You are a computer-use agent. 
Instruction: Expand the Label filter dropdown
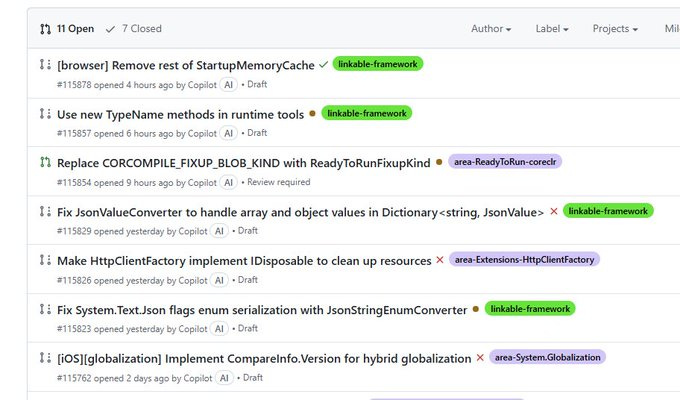click(x=551, y=29)
